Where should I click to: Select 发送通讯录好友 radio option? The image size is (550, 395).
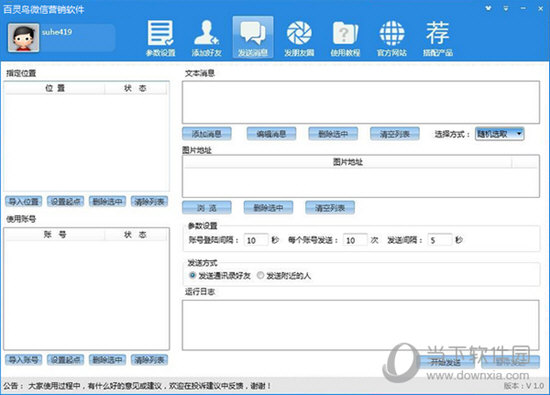click(220, 276)
